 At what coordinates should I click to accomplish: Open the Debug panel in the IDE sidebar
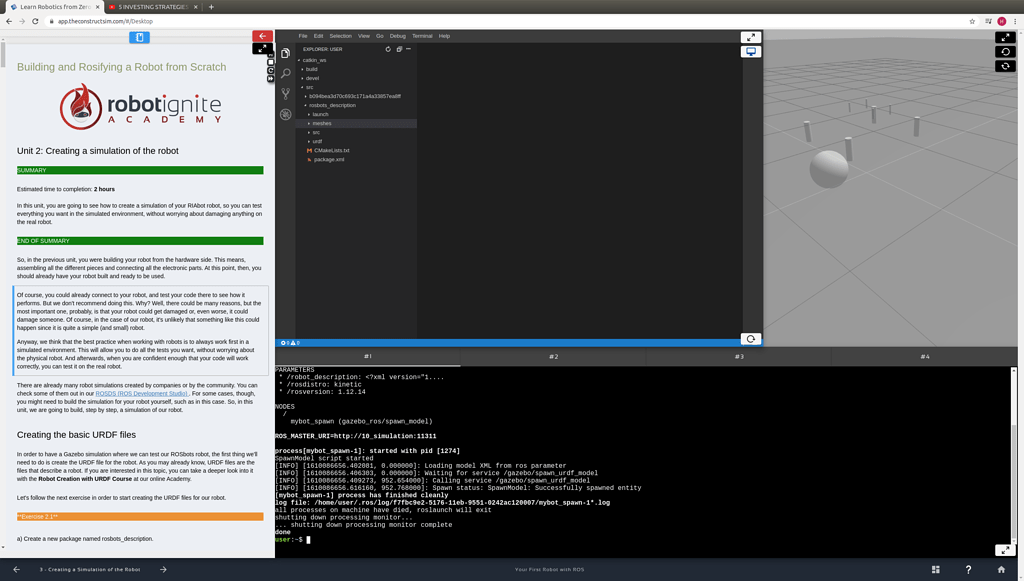coord(286,114)
